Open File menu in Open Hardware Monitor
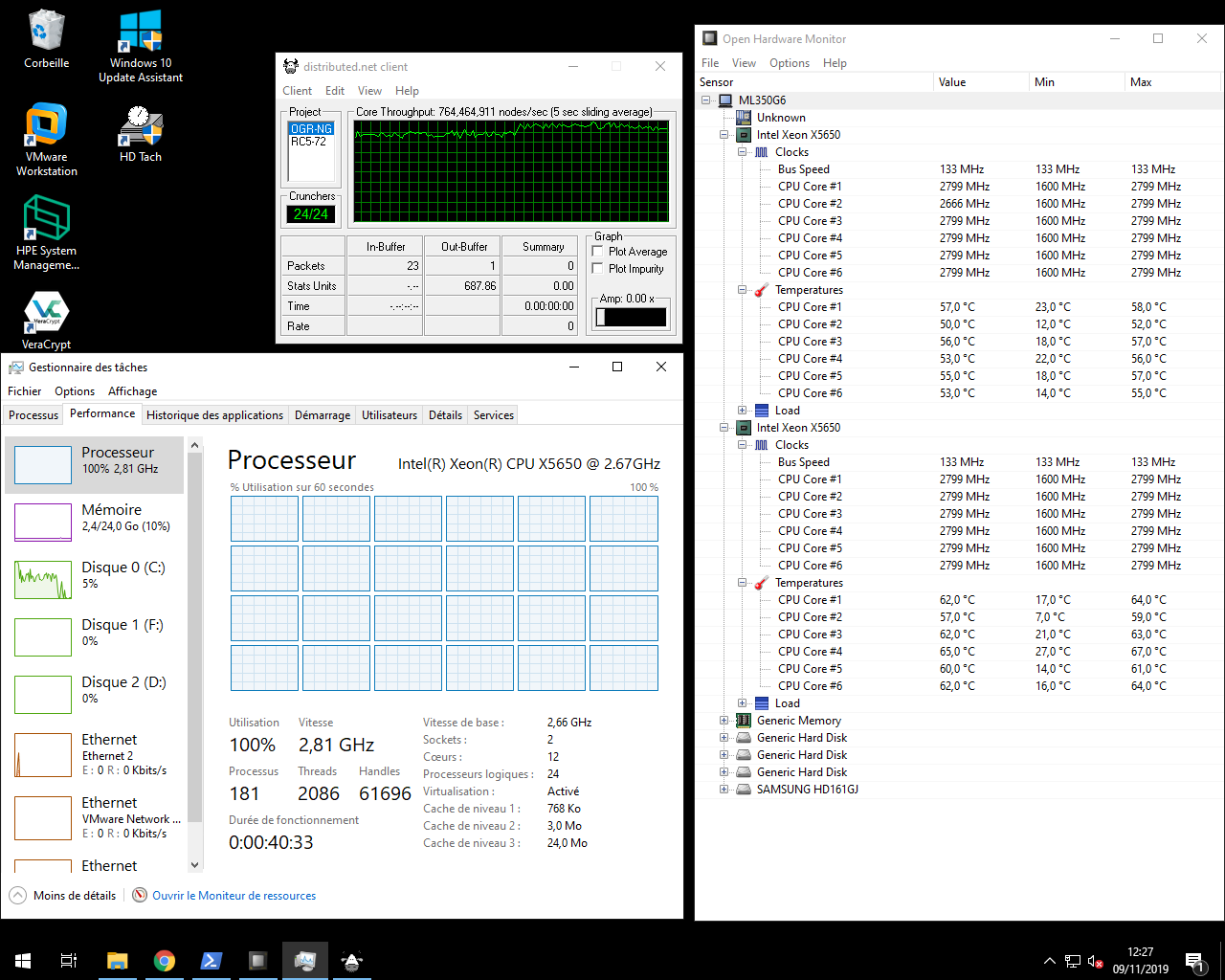The width and height of the screenshot is (1225, 980). coord(710,63)
